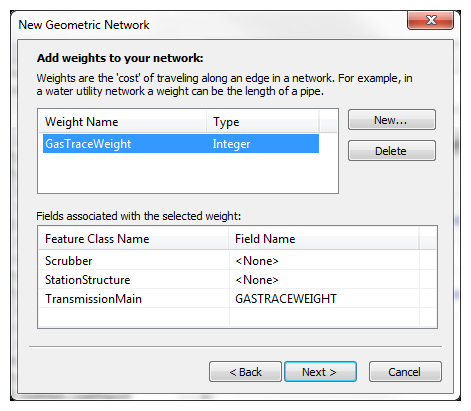Screen dimensions: 471x411
Task: Open the GASTRACEWEIGHT field name dropdown
Action: click(324, 299)
